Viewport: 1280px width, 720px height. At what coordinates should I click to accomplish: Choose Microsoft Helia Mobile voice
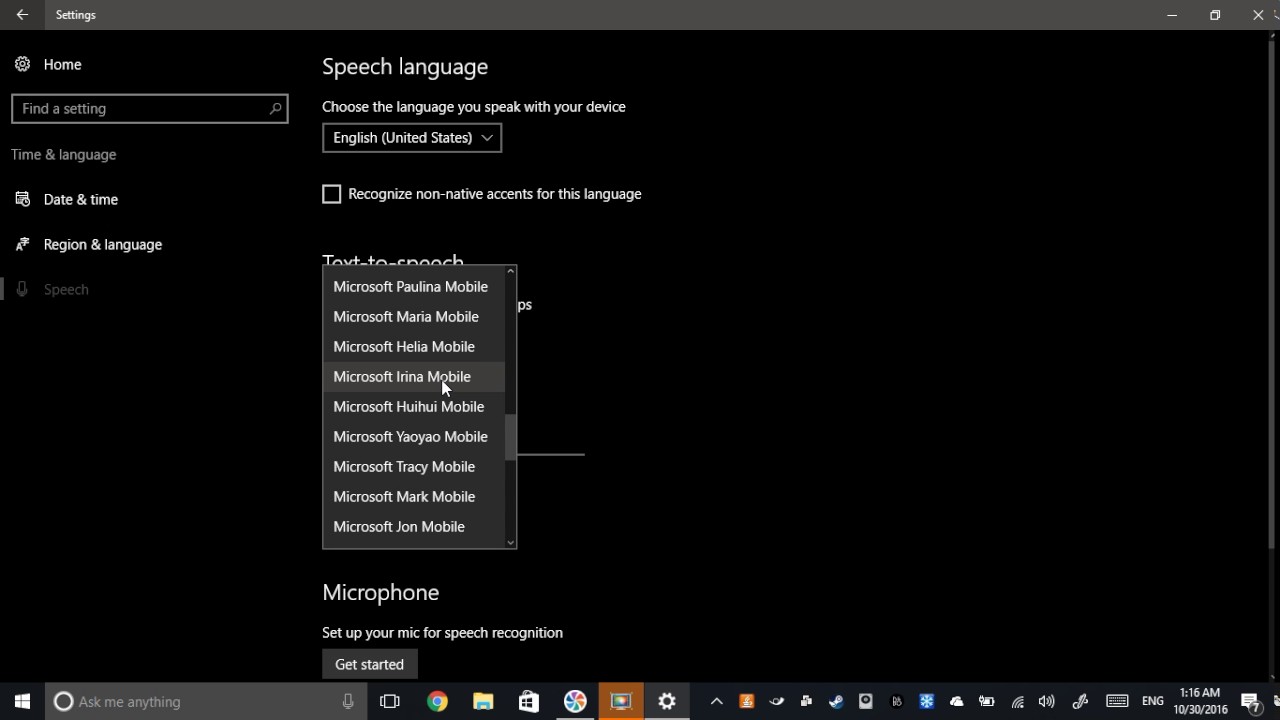coord(414,347)
